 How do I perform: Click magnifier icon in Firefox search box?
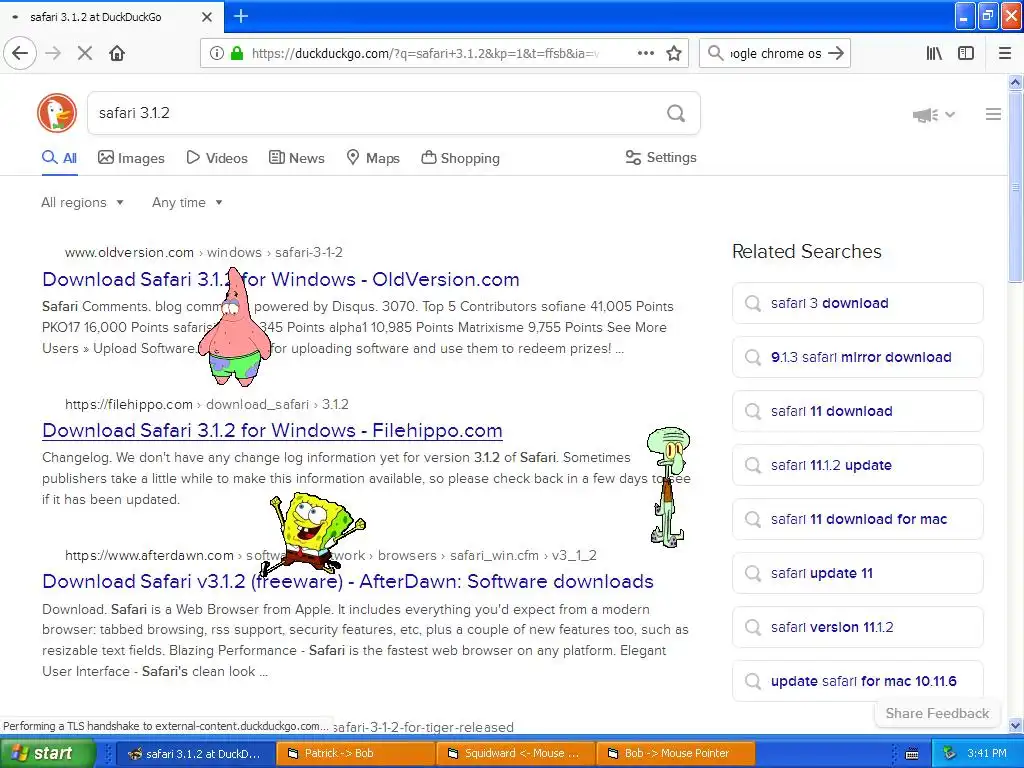pos(715,53)
